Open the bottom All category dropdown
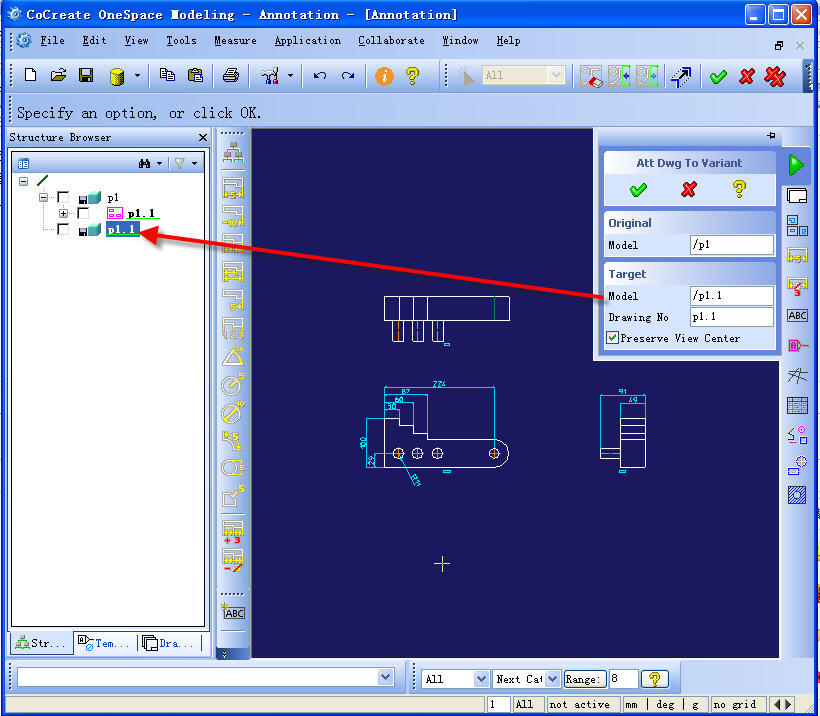This screenshot has height=716, width=820. (x=481, y=679)
